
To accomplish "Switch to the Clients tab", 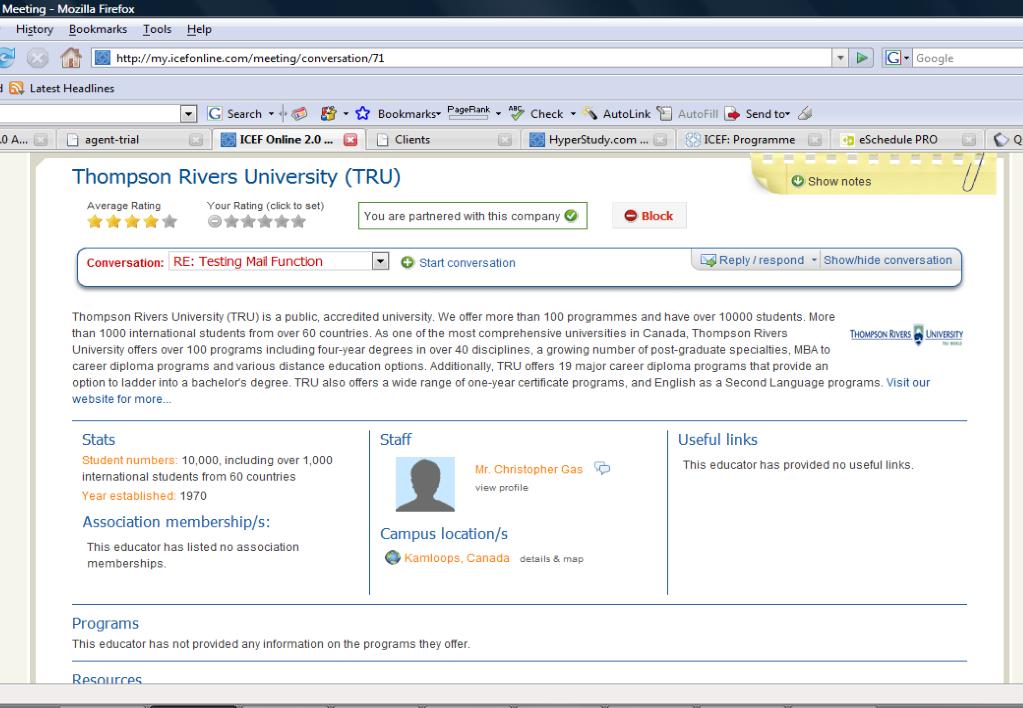I will tap(442, 140).
